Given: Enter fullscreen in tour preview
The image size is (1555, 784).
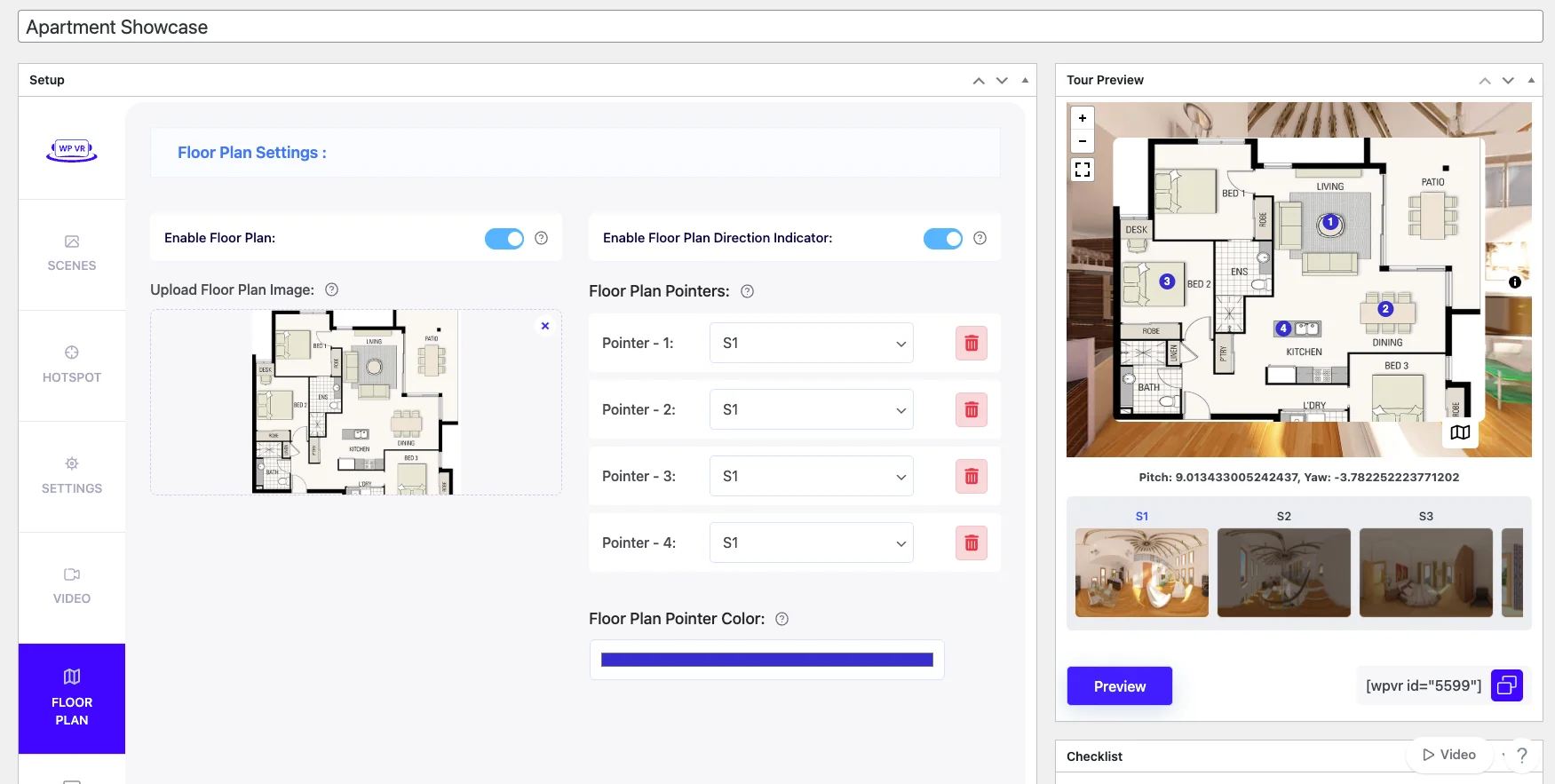Looking at the screenshot, I should coord(1083,170).
